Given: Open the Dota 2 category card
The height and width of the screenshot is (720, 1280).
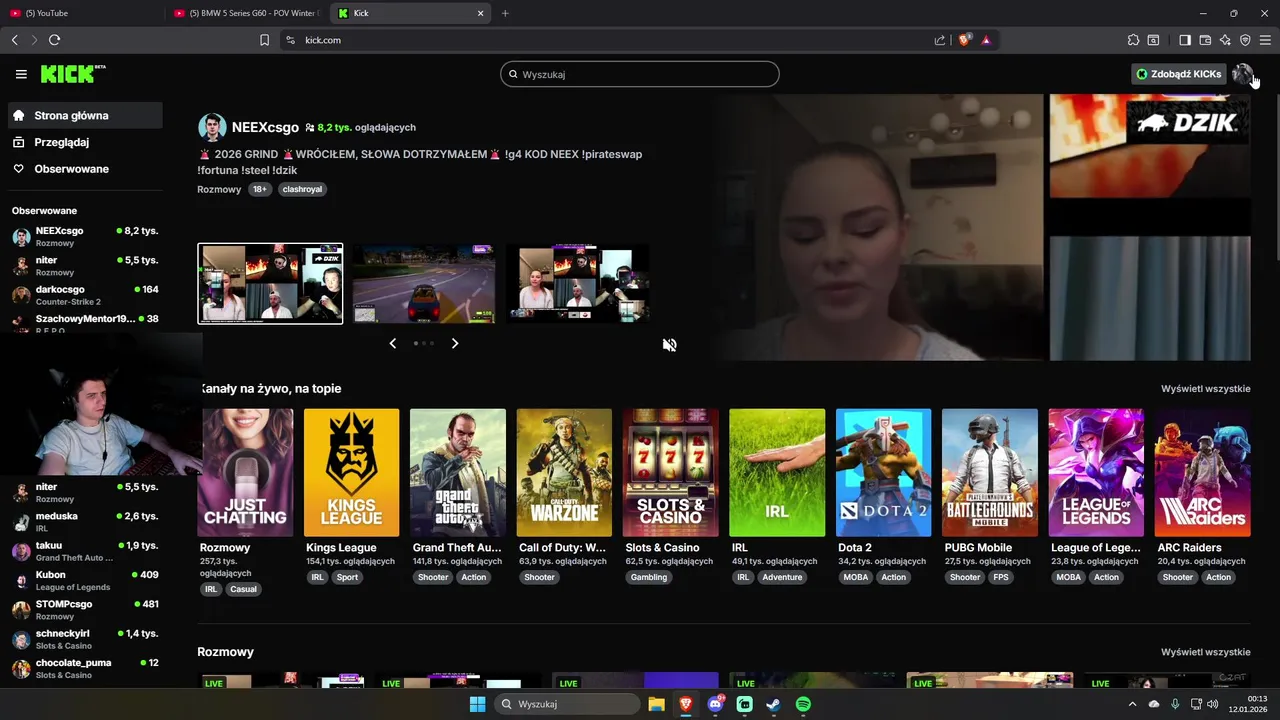Looking at the screenshot, I should pyautogui.click(x=883, y=473).
